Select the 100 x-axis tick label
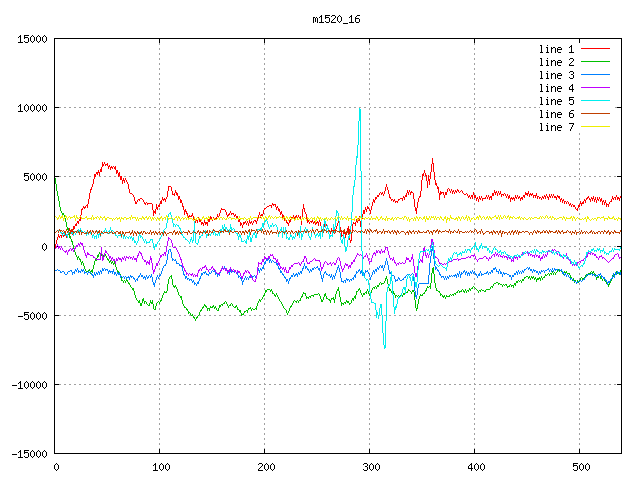Viewport: 640px width, 480px height. point(160,467)
